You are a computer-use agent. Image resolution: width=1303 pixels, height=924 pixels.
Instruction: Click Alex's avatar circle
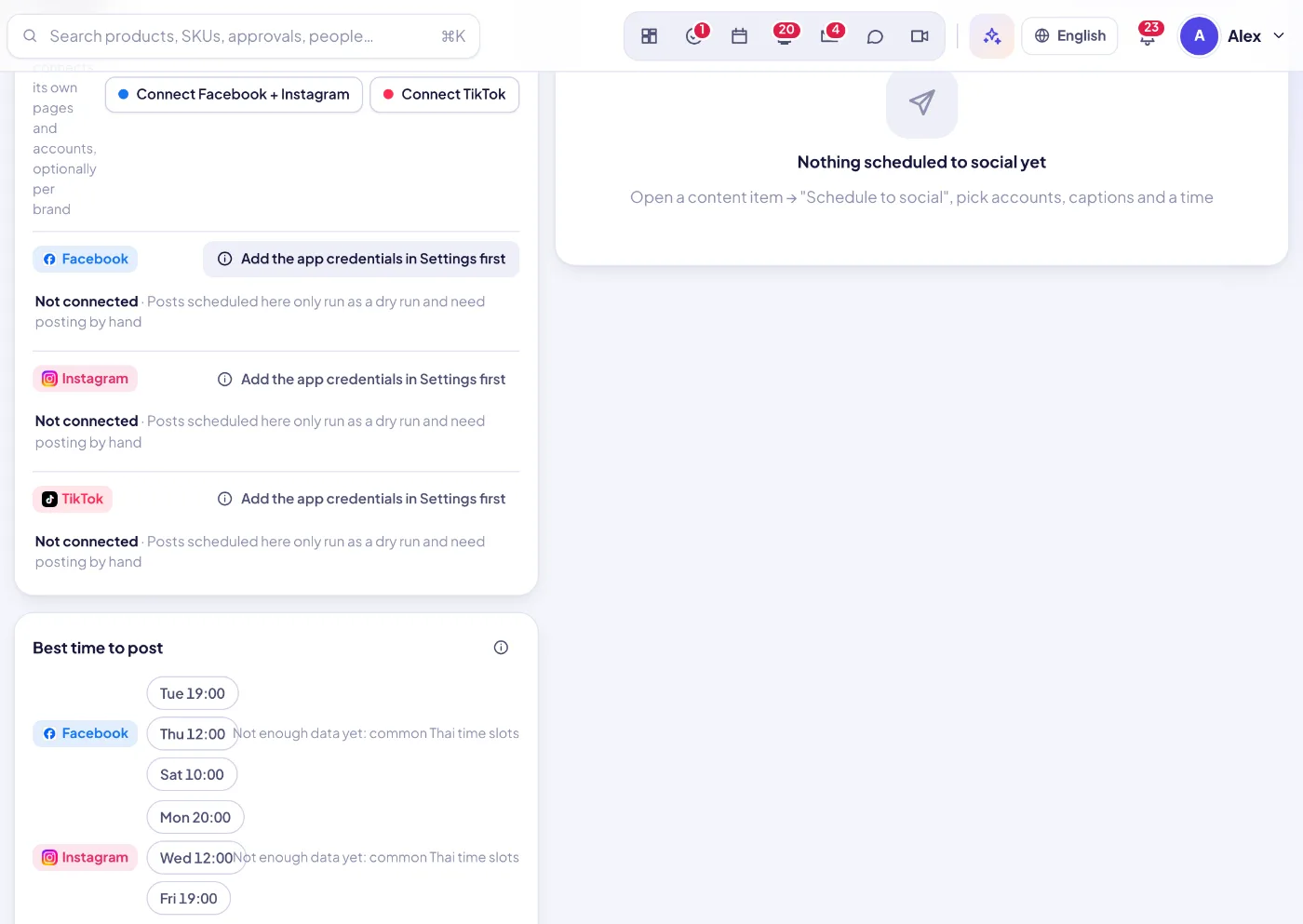[x=1199, y=36]
